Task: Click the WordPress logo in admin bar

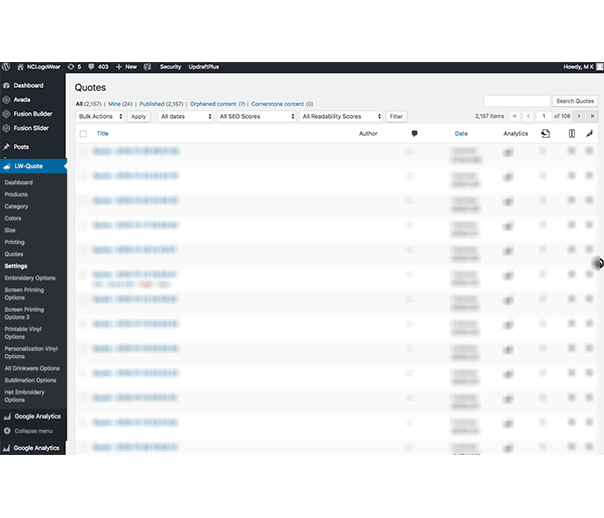Action: [x=6, y=67]
